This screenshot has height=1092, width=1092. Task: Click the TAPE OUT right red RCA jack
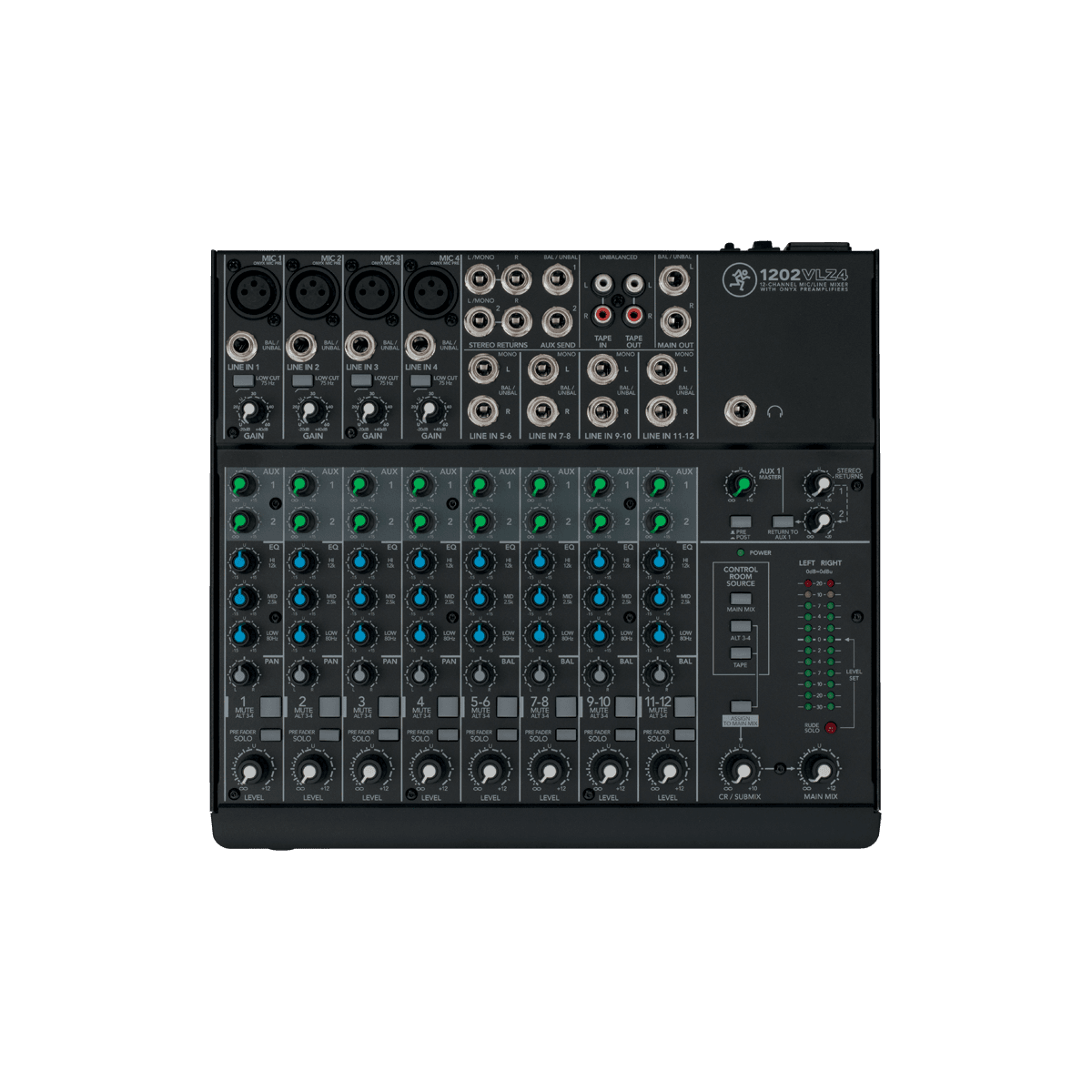point(634,316)
